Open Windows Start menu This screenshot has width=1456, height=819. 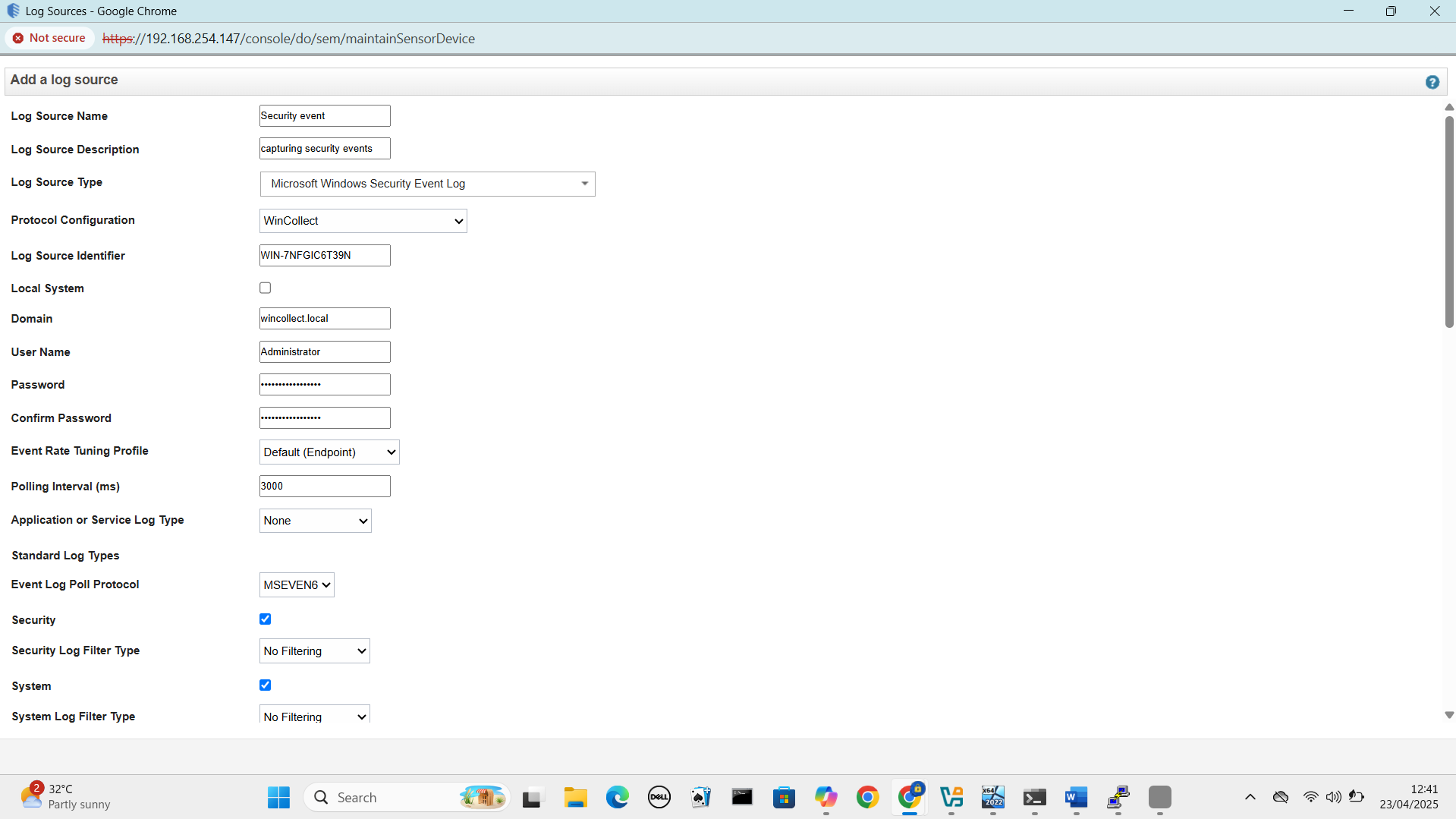(278, 797)
